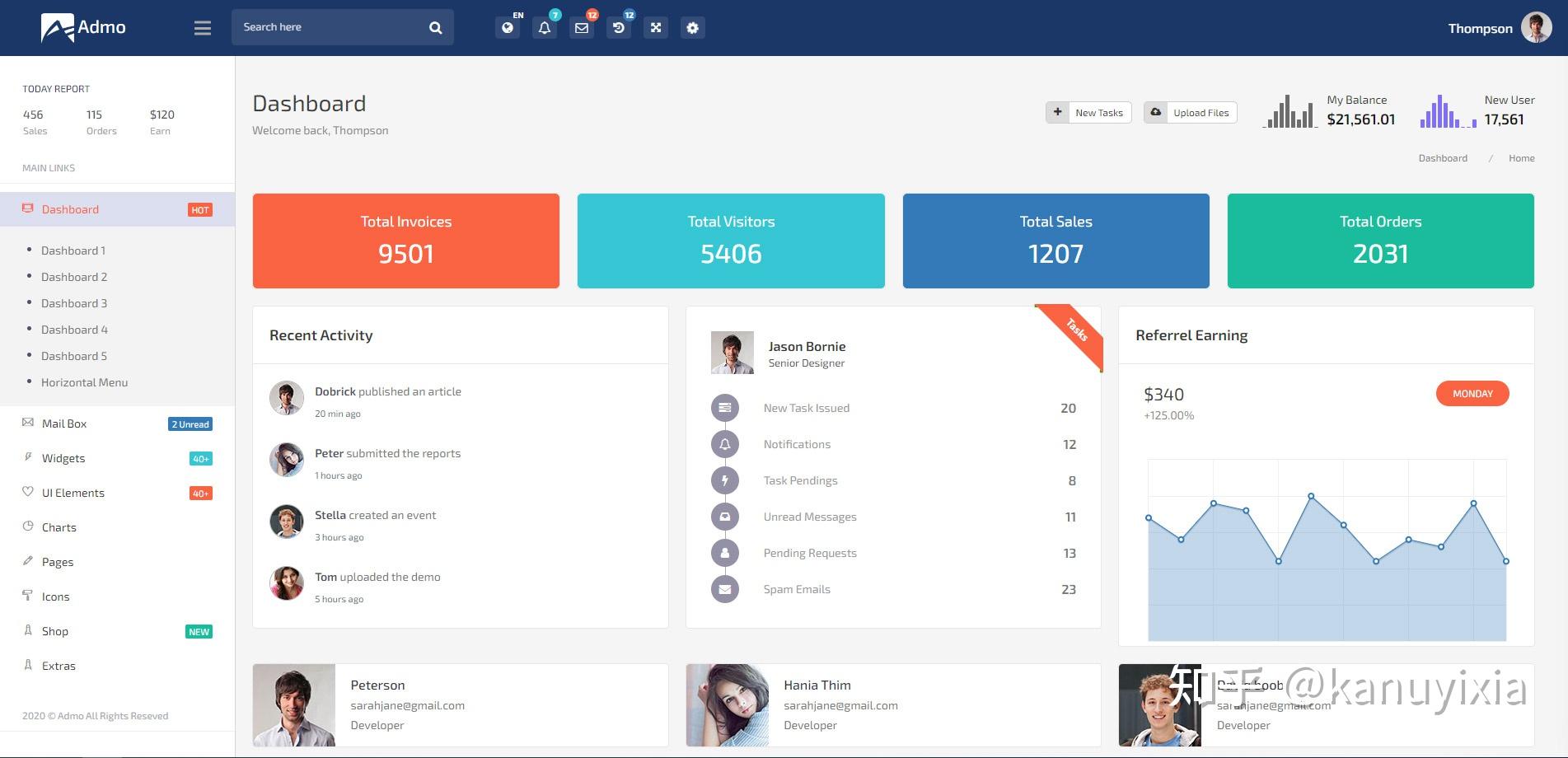The height and width of the screenshot is (758, 1568).
Task: Click the MONDAY badge in Referrel Earning
Action: tap(1472, 394)
